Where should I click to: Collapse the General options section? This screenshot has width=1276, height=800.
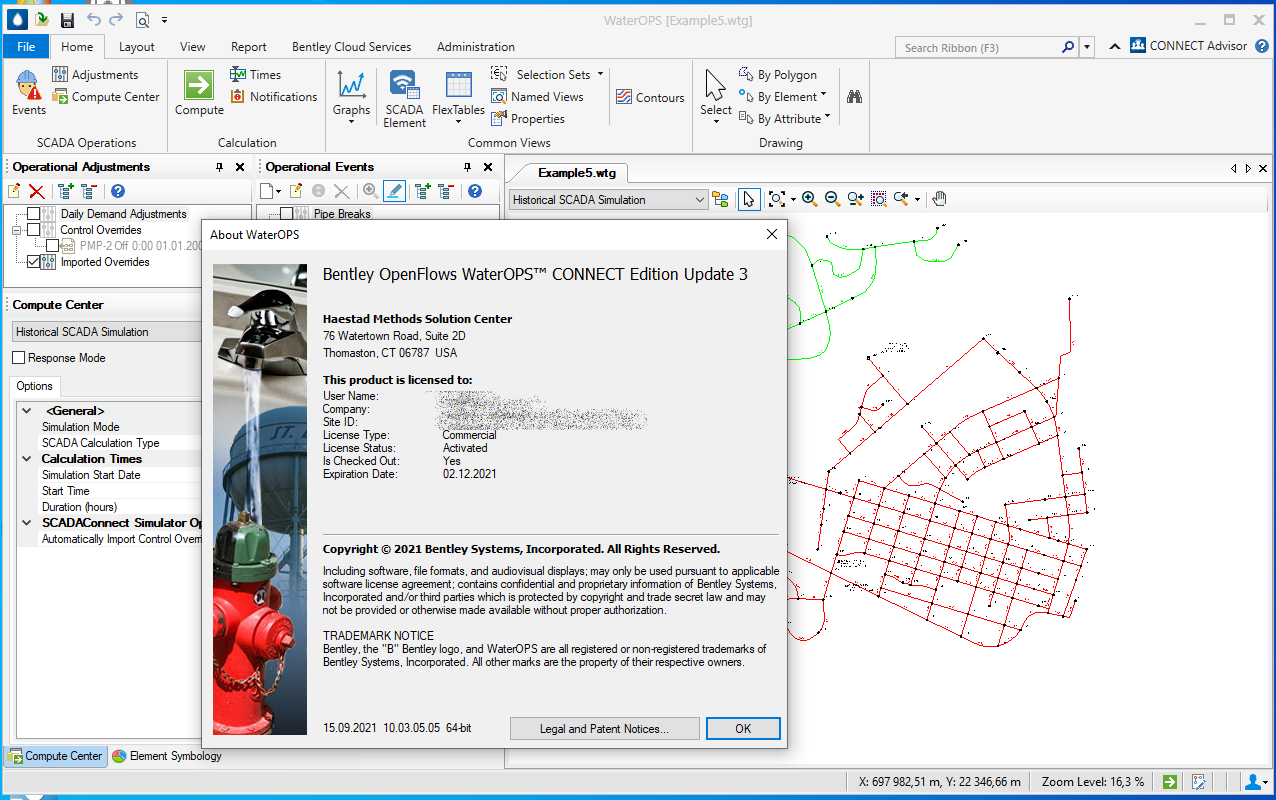[26, 411]
